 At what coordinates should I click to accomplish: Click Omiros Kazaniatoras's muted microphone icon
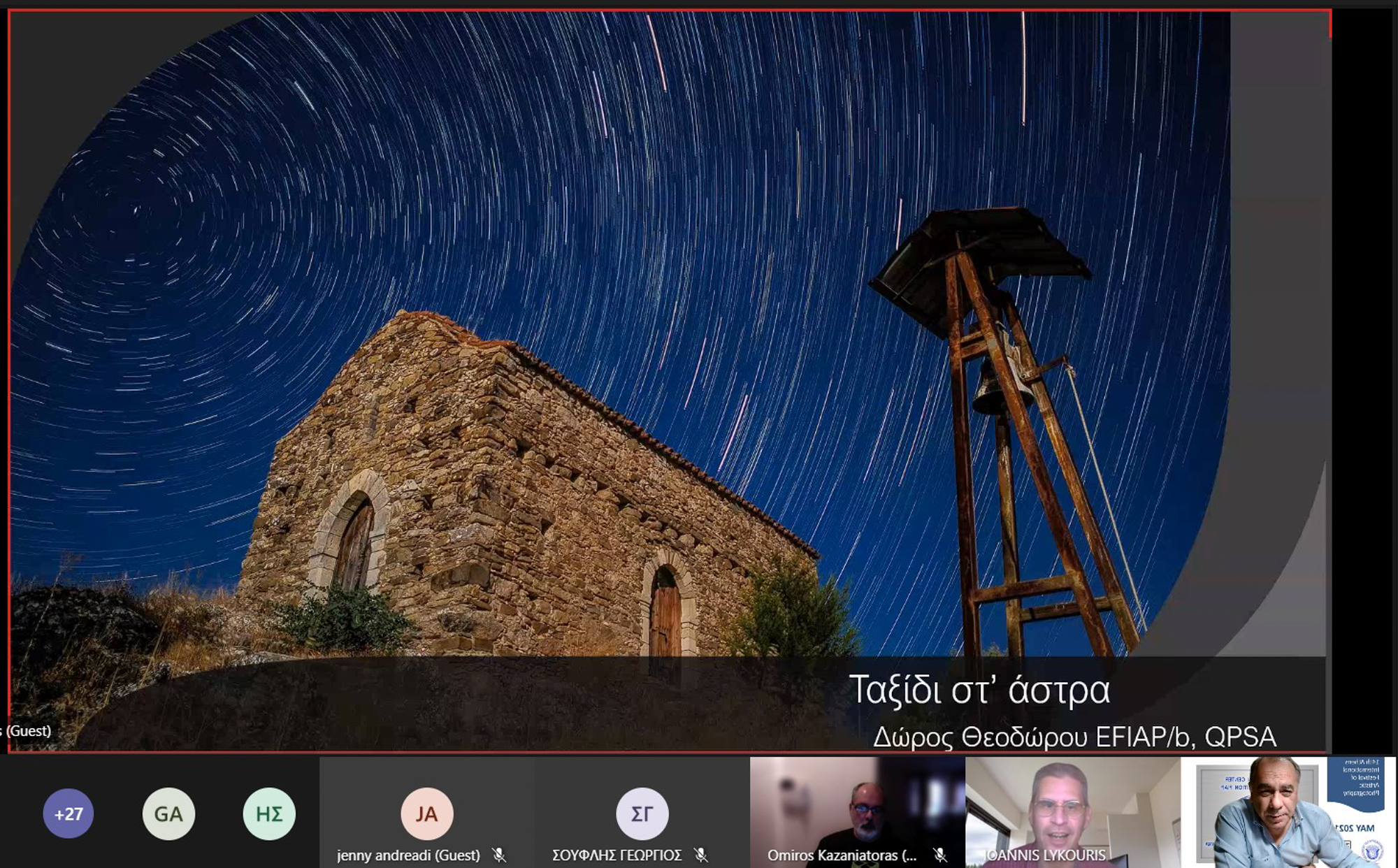pyautogui.click(x=940, y=855)
